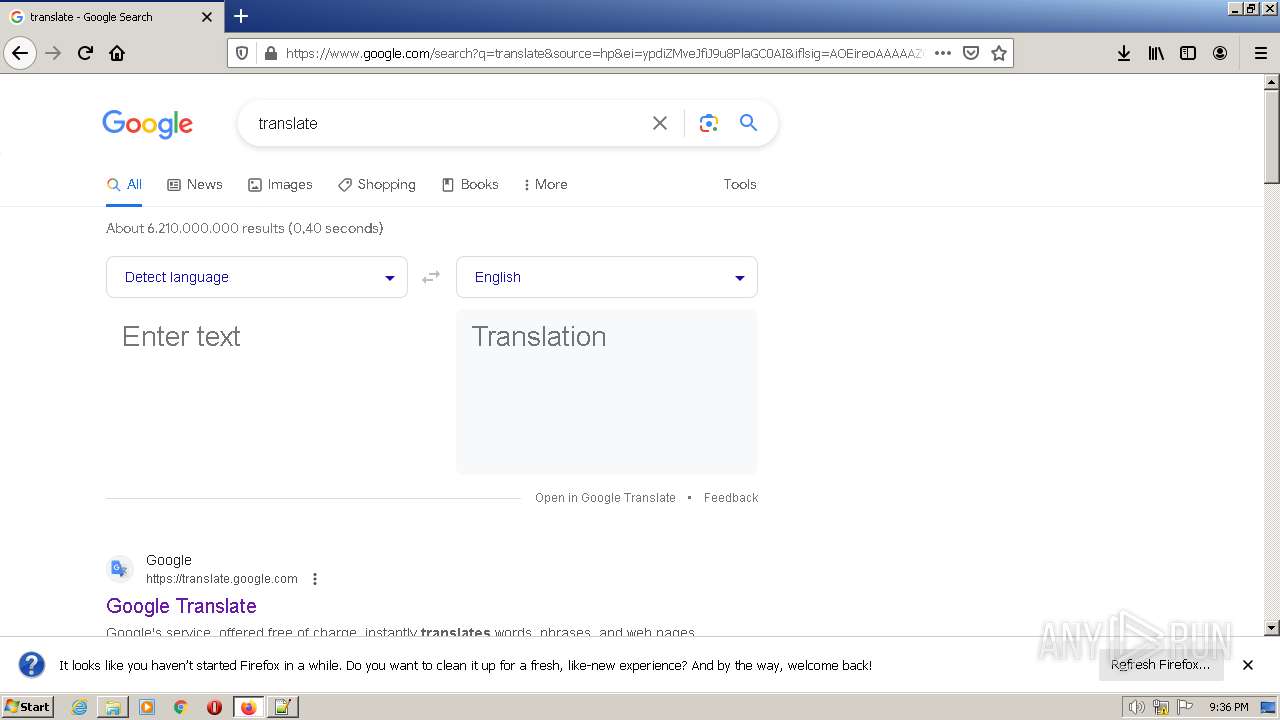The width and height of the screenshot is (1280, 720).
Task: Open the Firefox account menu
Action: (1220, 53)
